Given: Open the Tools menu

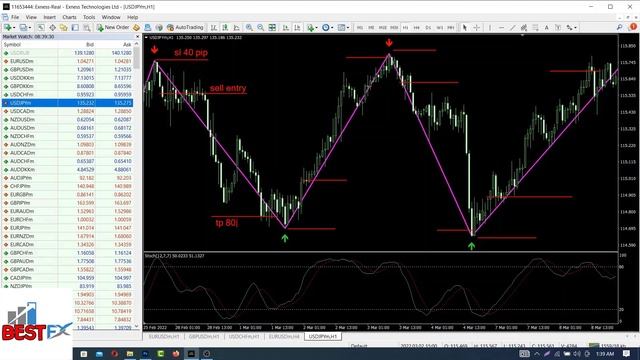Looking at the screenshot, I should (89, 17).
